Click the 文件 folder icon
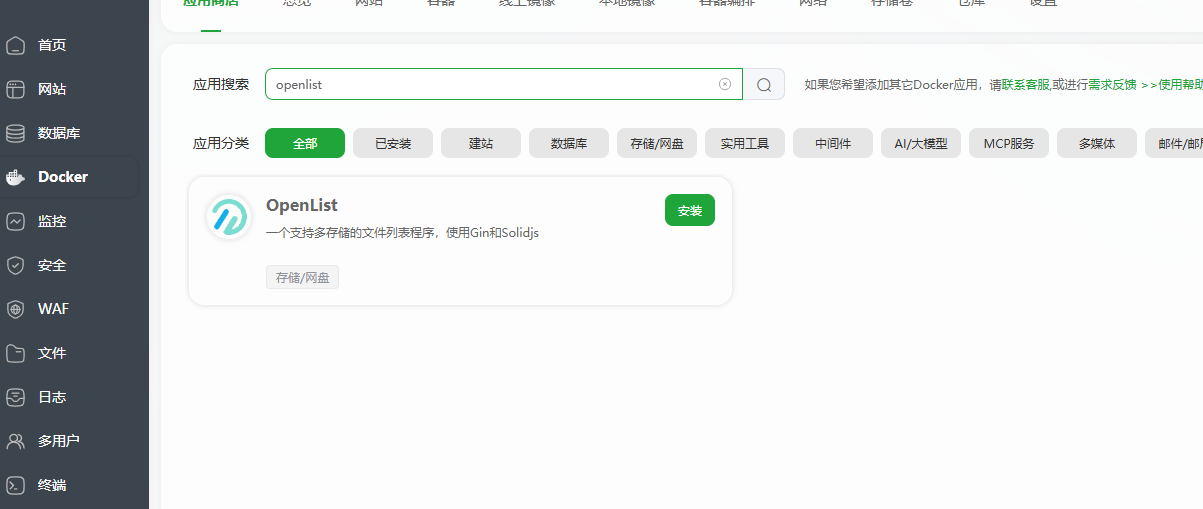Viewport: 1203px width, 509px height. (x=15, y=353)
